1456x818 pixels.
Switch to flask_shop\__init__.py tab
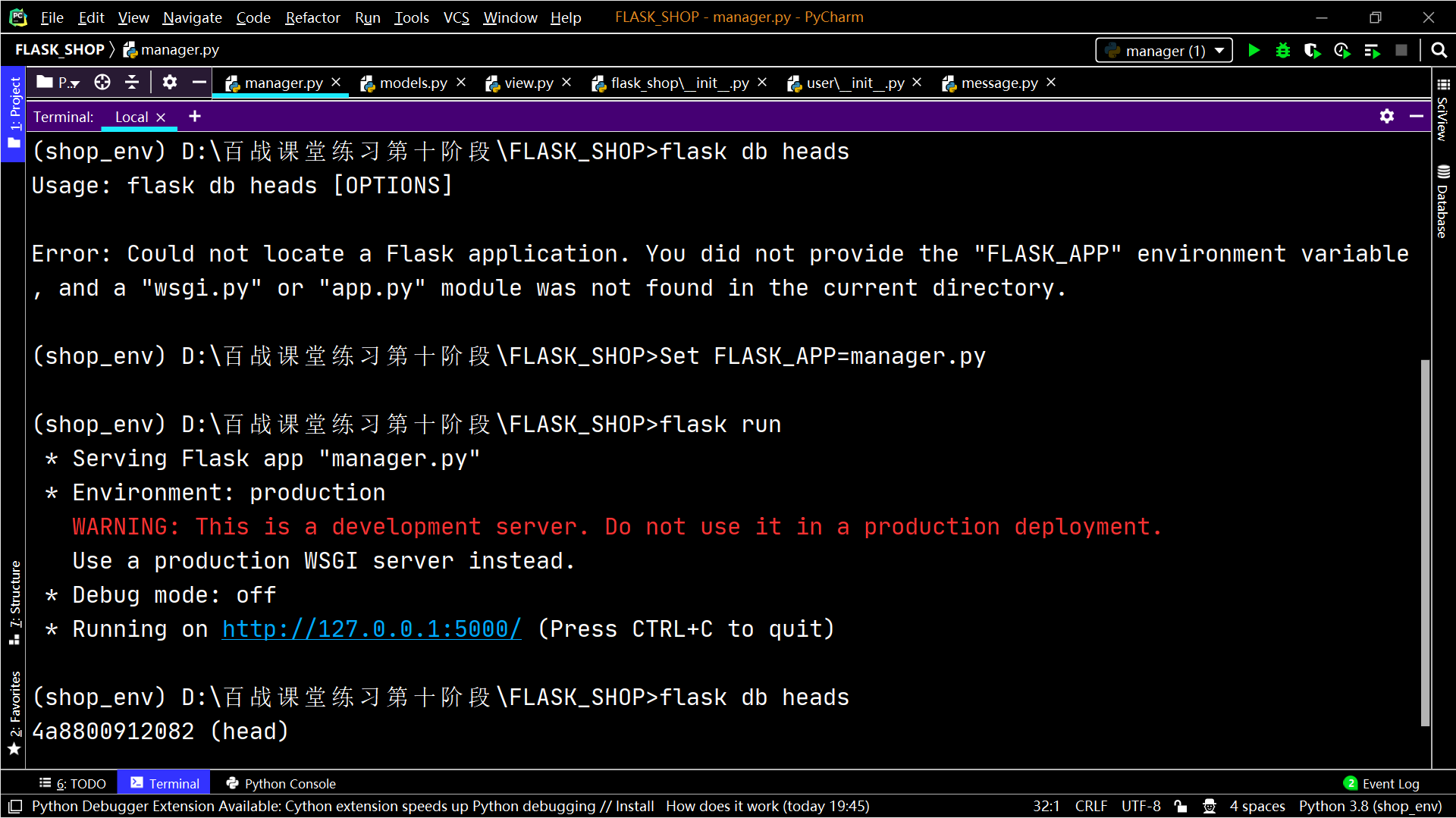(679, 83)
